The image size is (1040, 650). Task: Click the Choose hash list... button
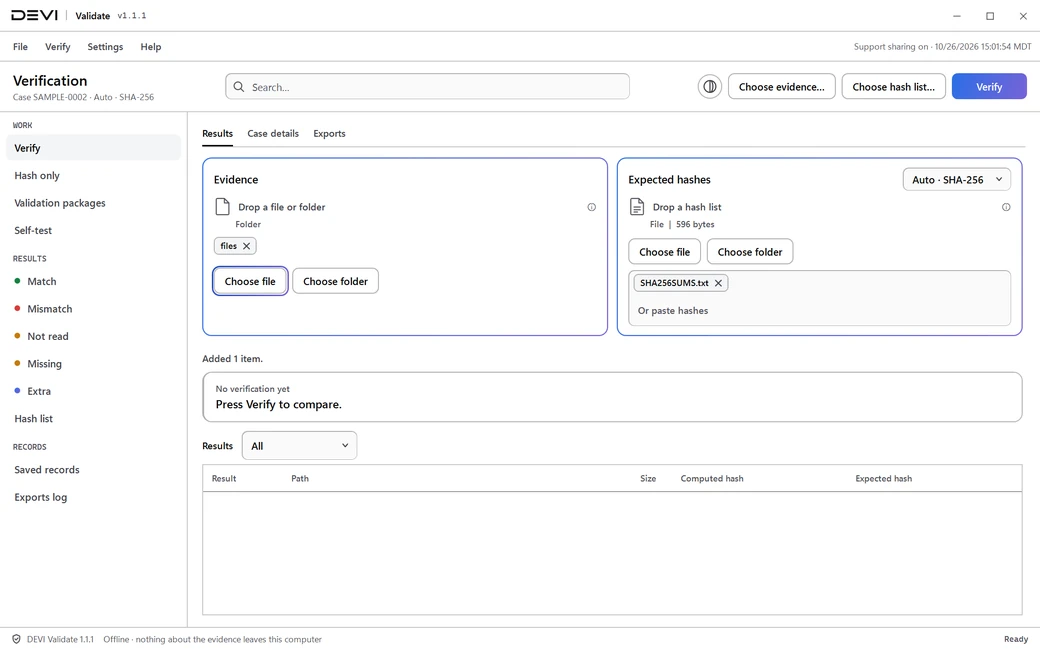pos(893,87)
